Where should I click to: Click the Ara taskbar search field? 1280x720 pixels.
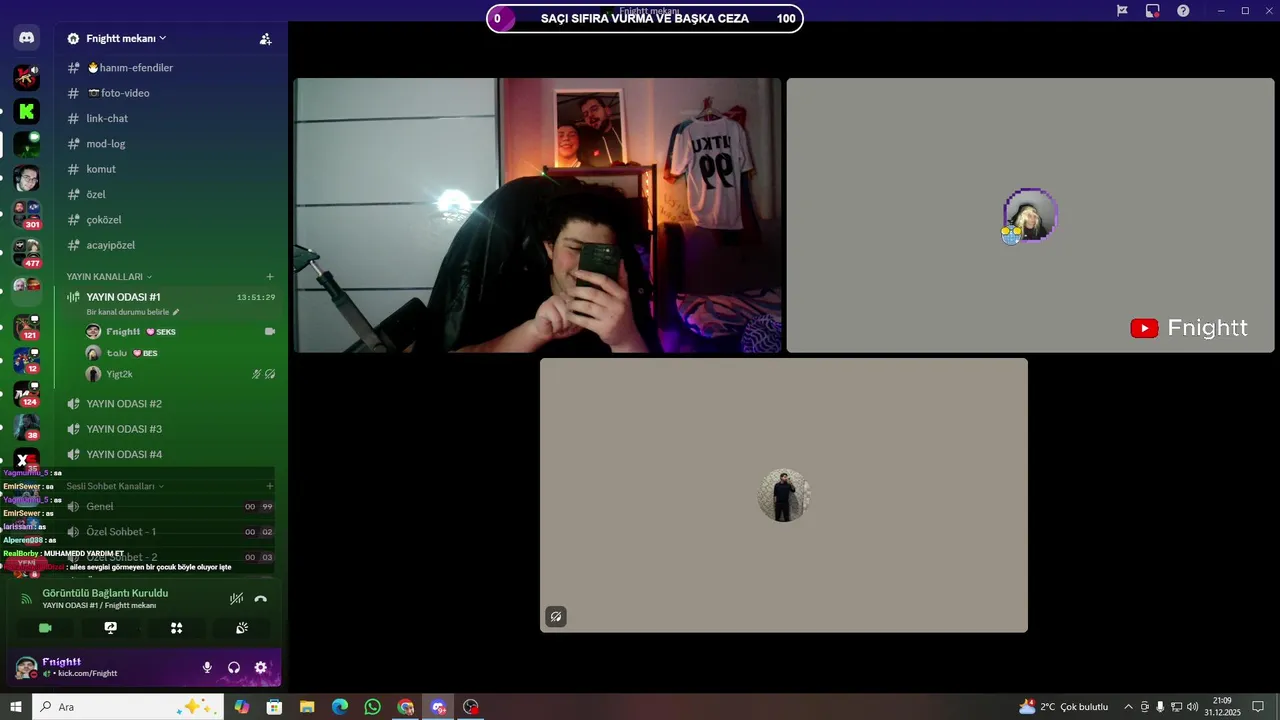pos(130,707)
